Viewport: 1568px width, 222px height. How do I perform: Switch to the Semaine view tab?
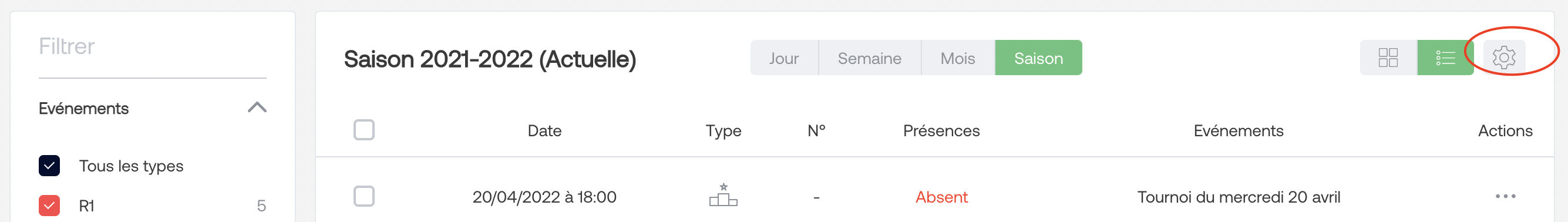[869, 58]
